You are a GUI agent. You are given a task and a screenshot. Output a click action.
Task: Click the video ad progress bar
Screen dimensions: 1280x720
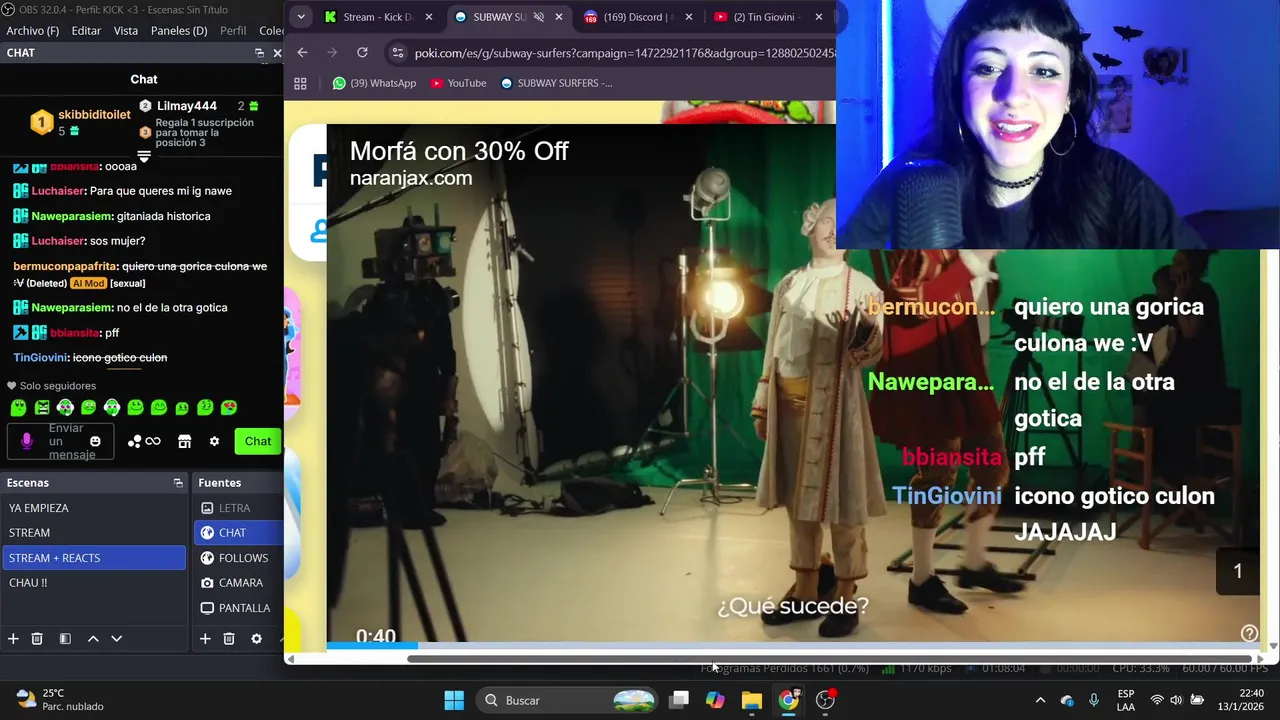[794, 645]
